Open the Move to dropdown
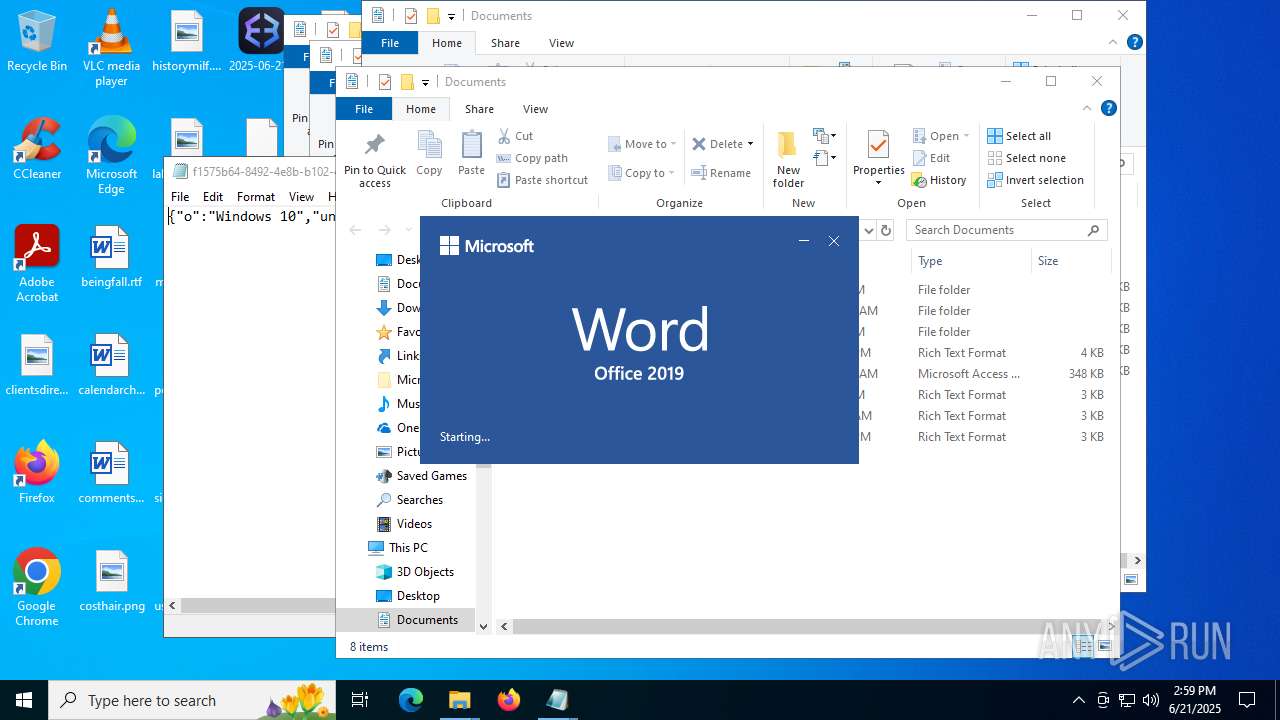 (642, 144)
